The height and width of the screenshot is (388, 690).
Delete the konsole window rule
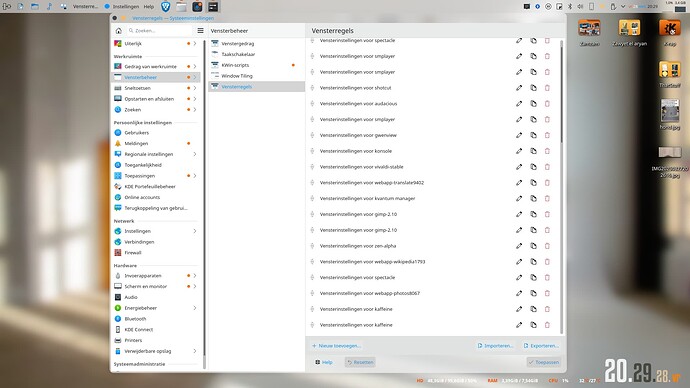tap(547, 151)
